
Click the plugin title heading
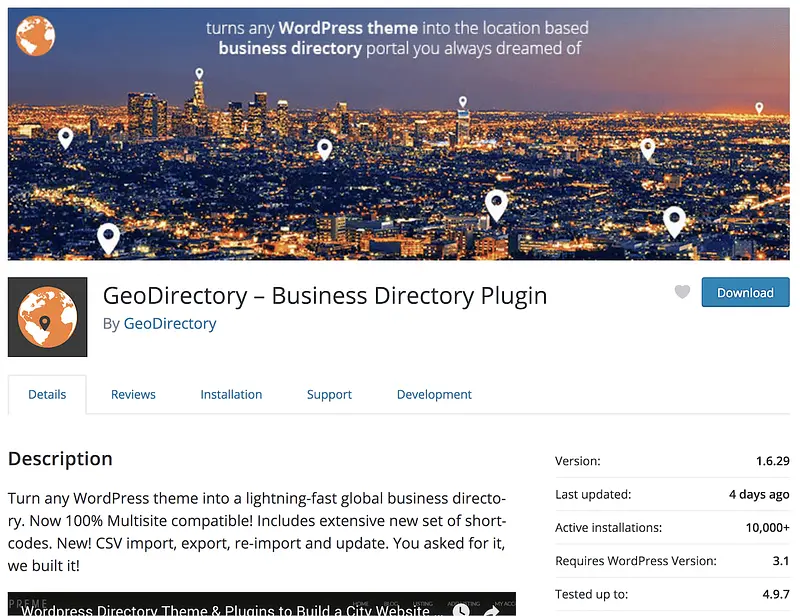click(x=325, y=295)
